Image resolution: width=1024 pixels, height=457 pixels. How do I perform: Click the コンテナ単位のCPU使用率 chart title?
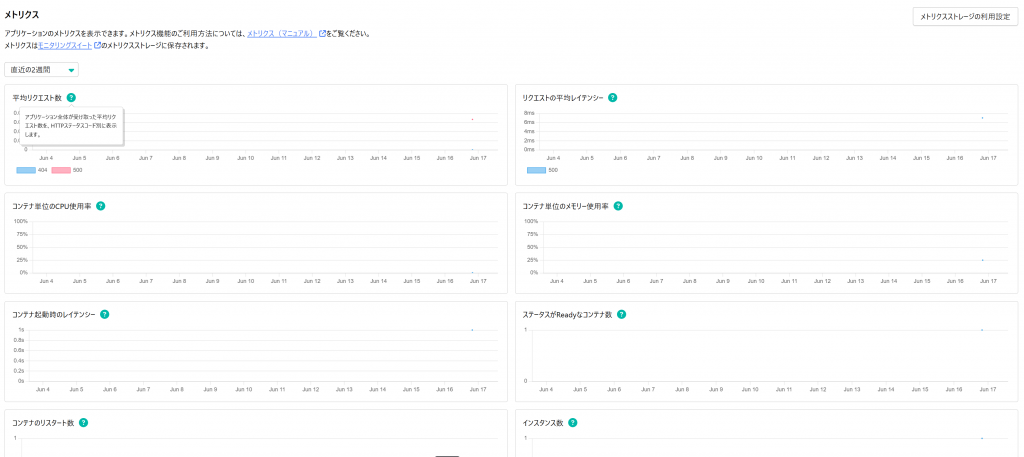(x=52, y=206)
